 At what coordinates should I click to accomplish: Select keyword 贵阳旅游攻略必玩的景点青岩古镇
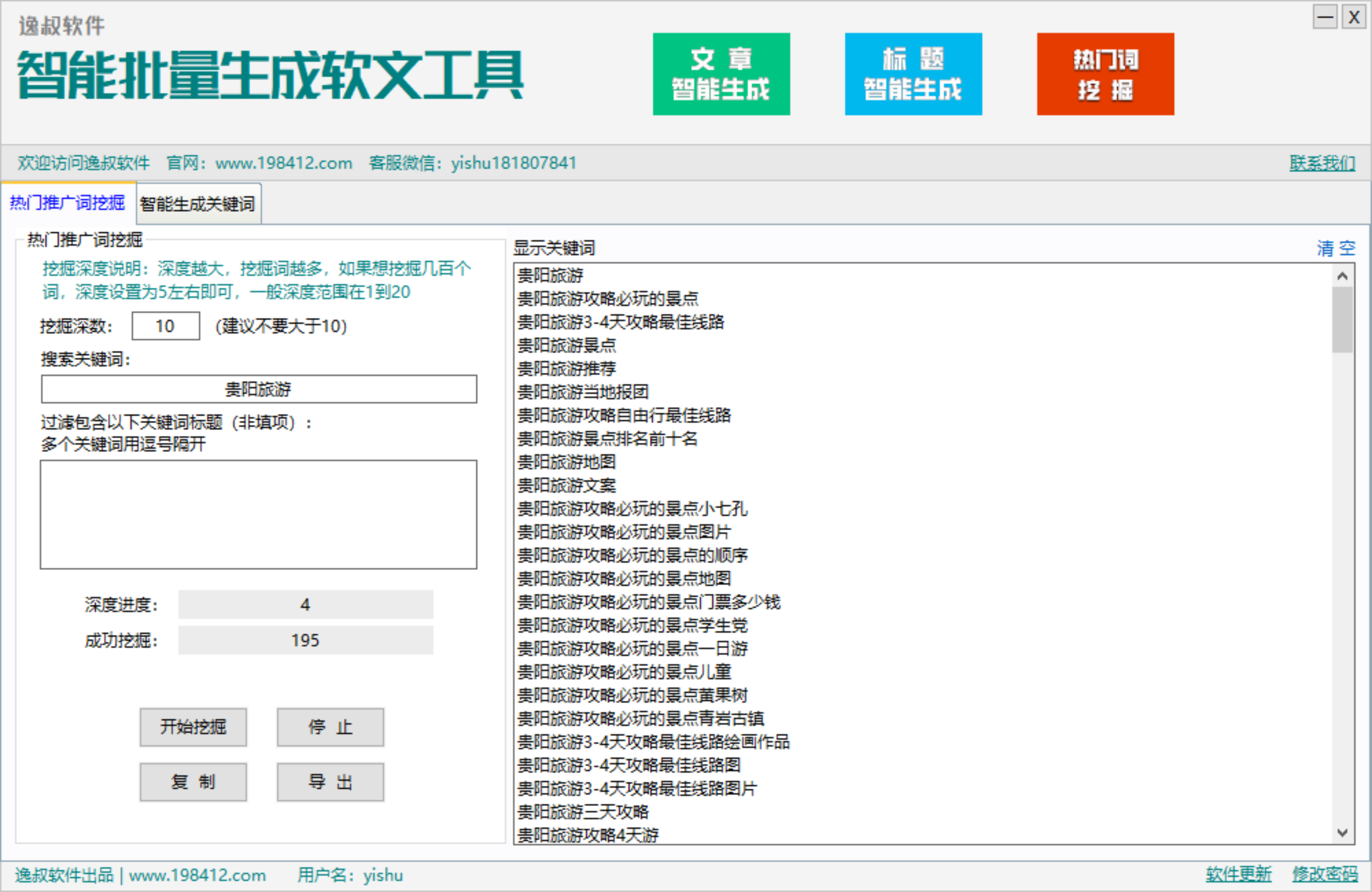[x=640, y=719]
